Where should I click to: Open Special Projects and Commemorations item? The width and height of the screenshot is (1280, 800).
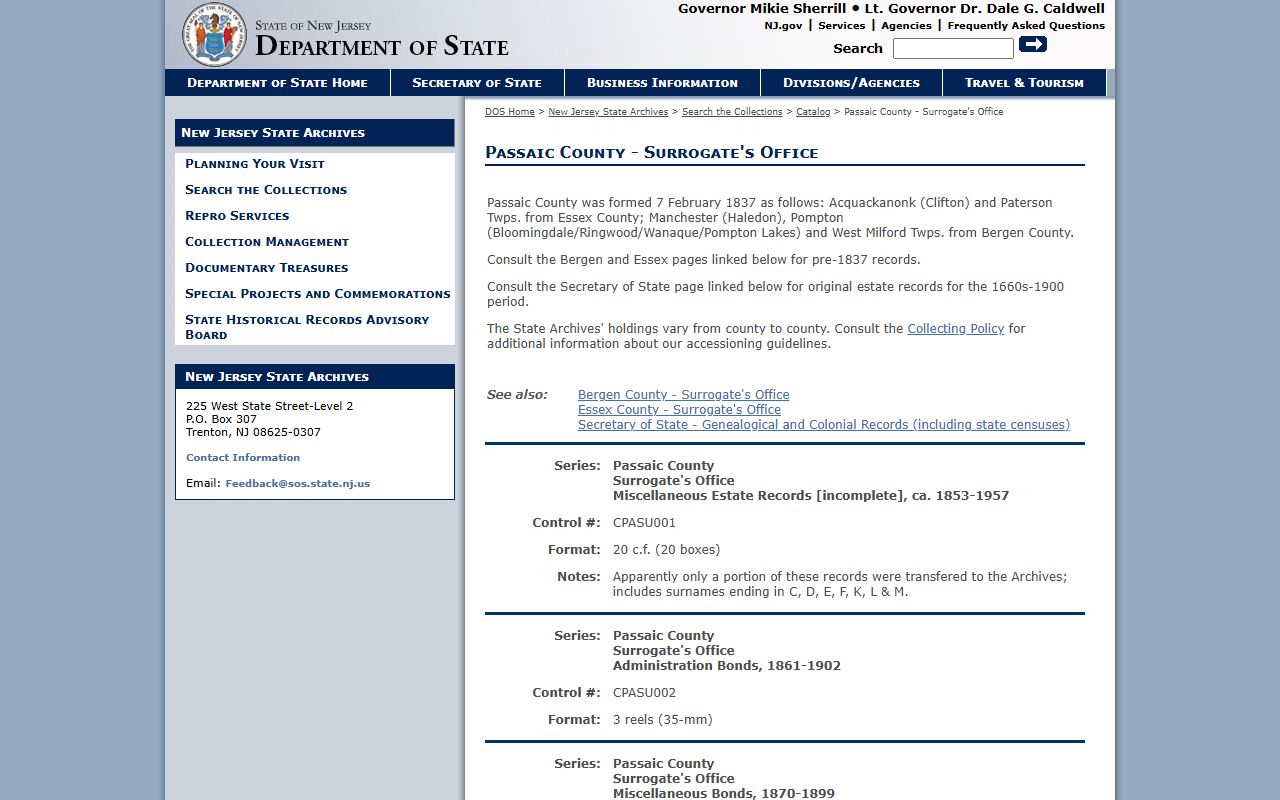[318, 294]
